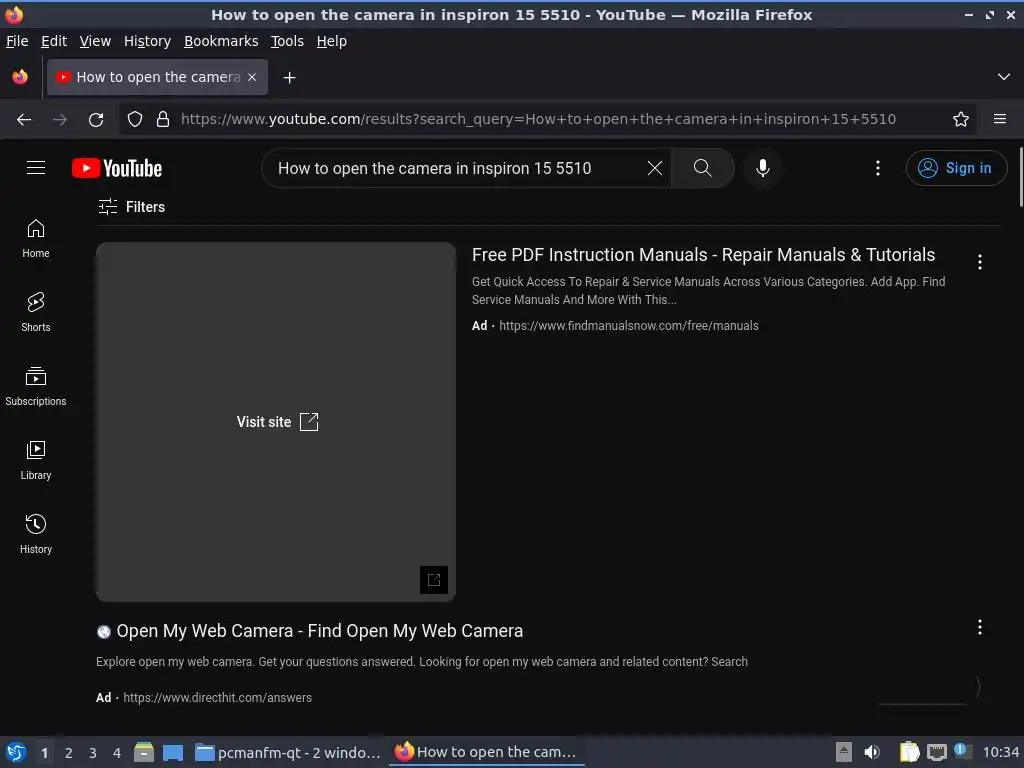The height and width of the screenshot is (768, 1024).
Task: Open directhit.com ad URL
Action: (217, 697)
